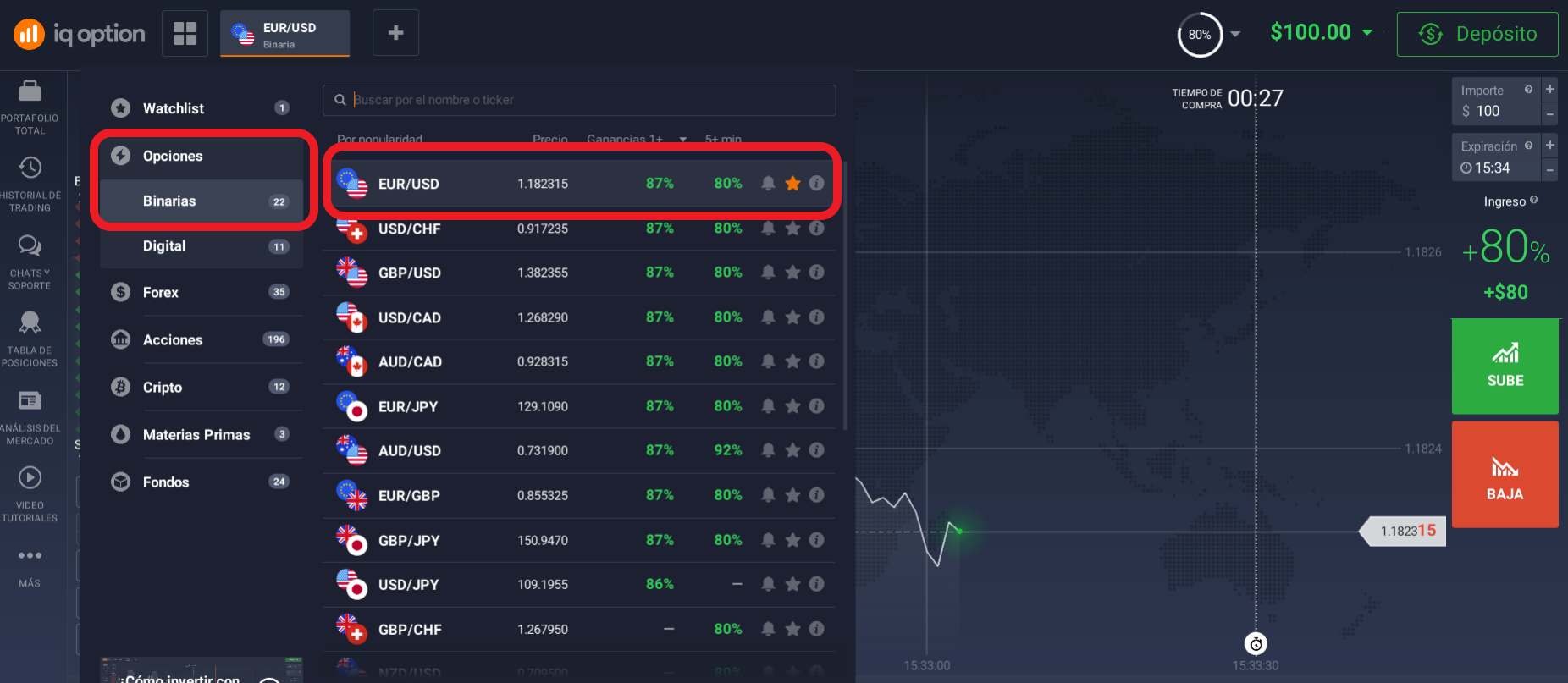This screenshot has width=1568, height=683.
Task: Set alert bell for USD/CAD
Action: pyautogui.click(x=768, y=317)
